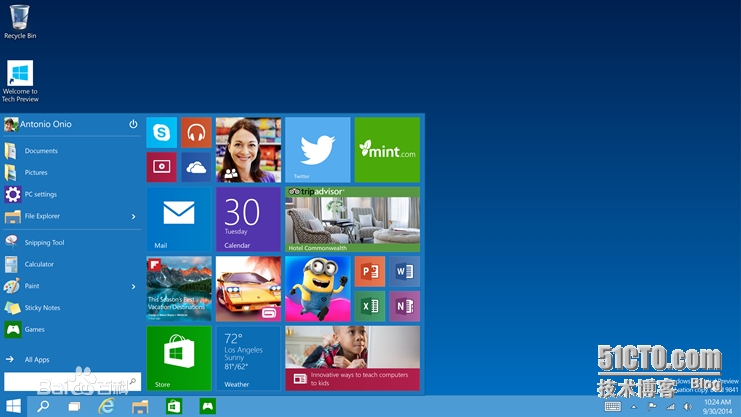Select Welcome to Tech Preview desktop icon
Screen dimensions: 741x417
click(x=20, y=81)
